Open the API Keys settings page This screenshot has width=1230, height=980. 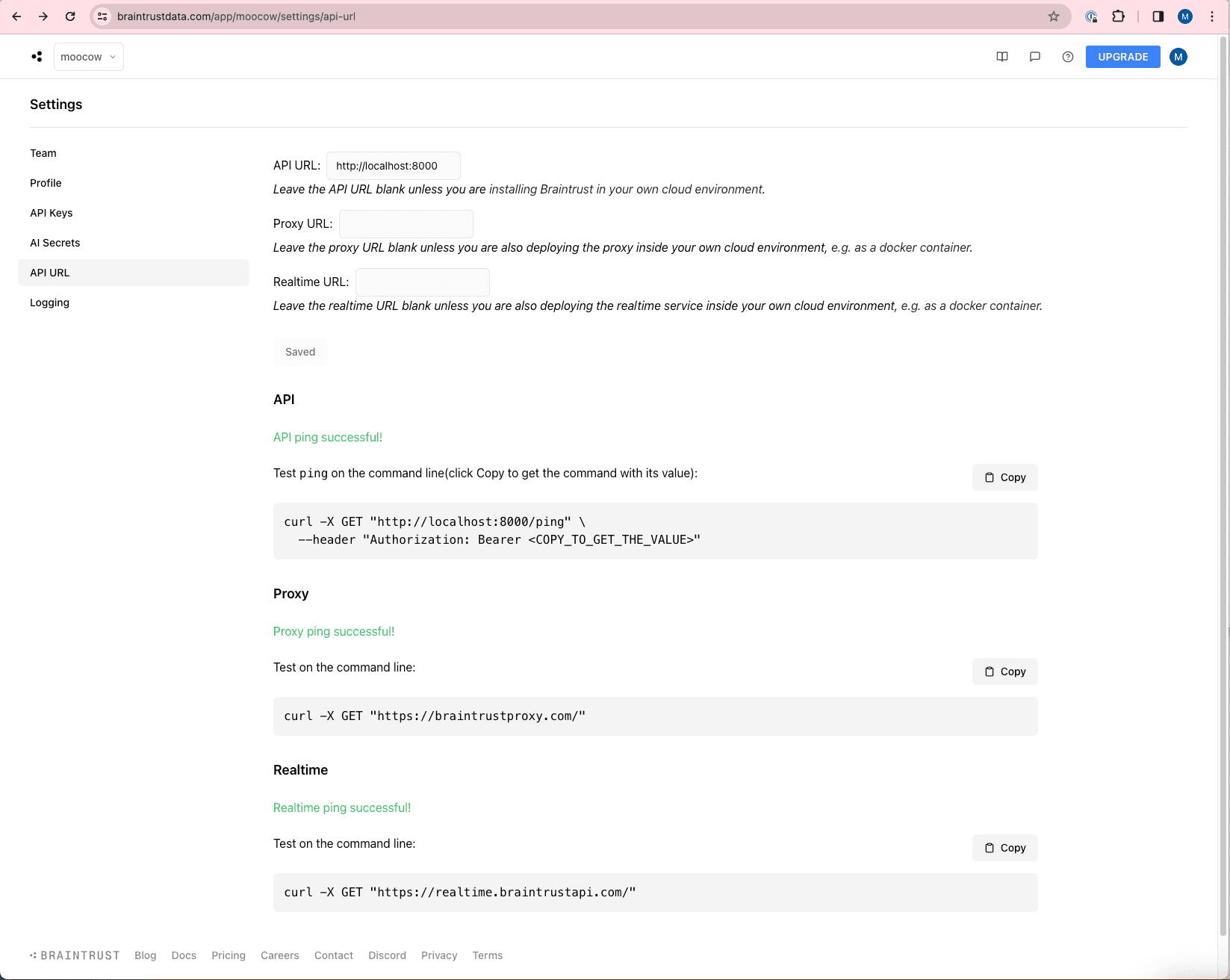[x=51, y=212]
